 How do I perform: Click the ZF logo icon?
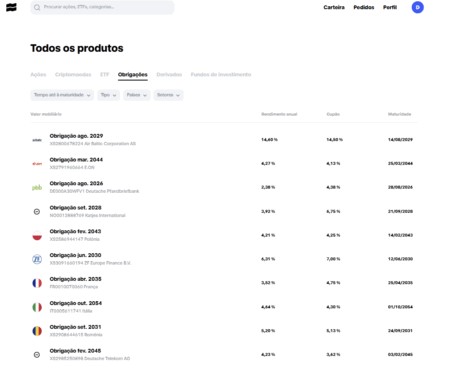pos(37,259)
